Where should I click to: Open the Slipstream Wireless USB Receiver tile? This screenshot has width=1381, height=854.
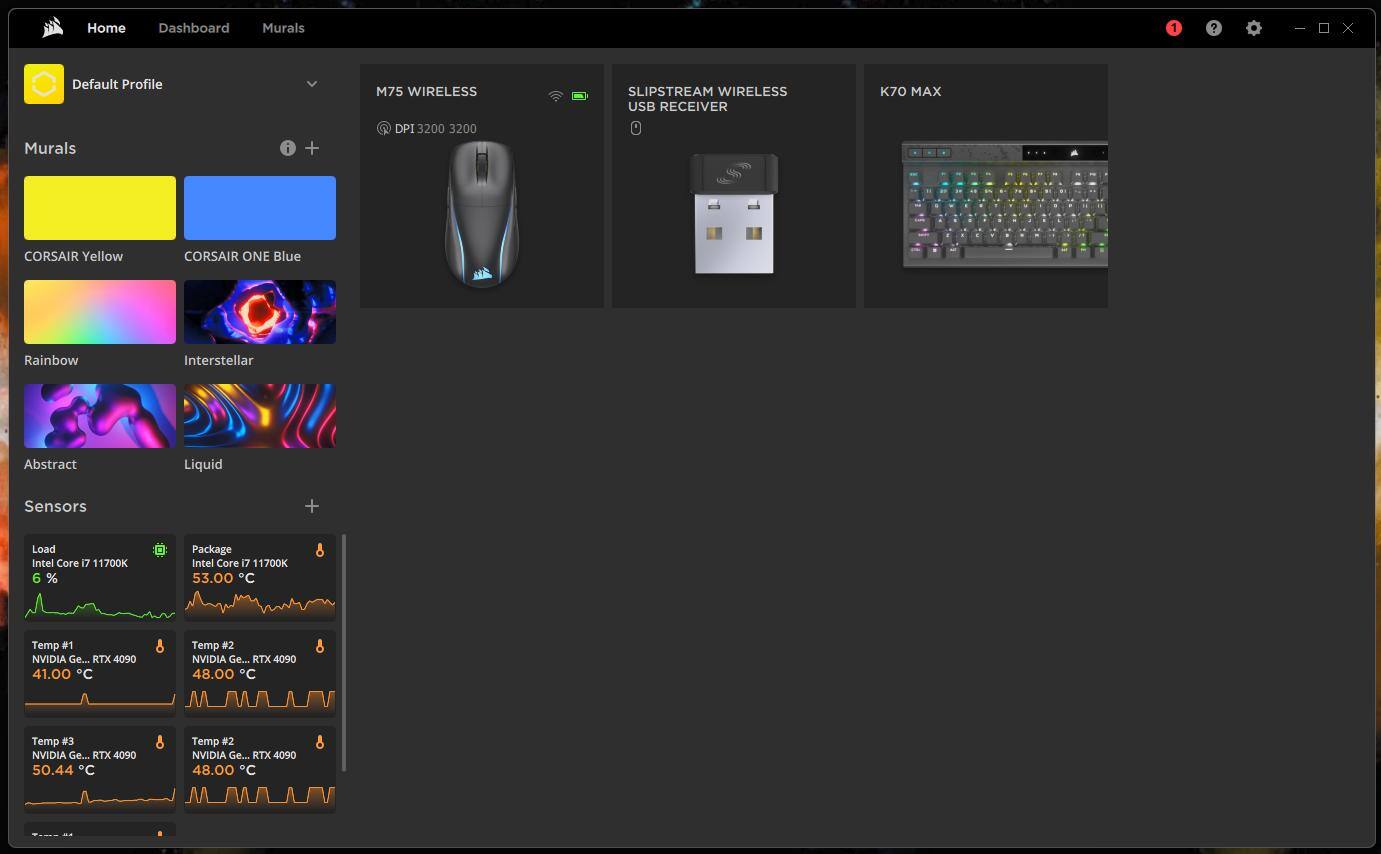(x=733, y=186)
